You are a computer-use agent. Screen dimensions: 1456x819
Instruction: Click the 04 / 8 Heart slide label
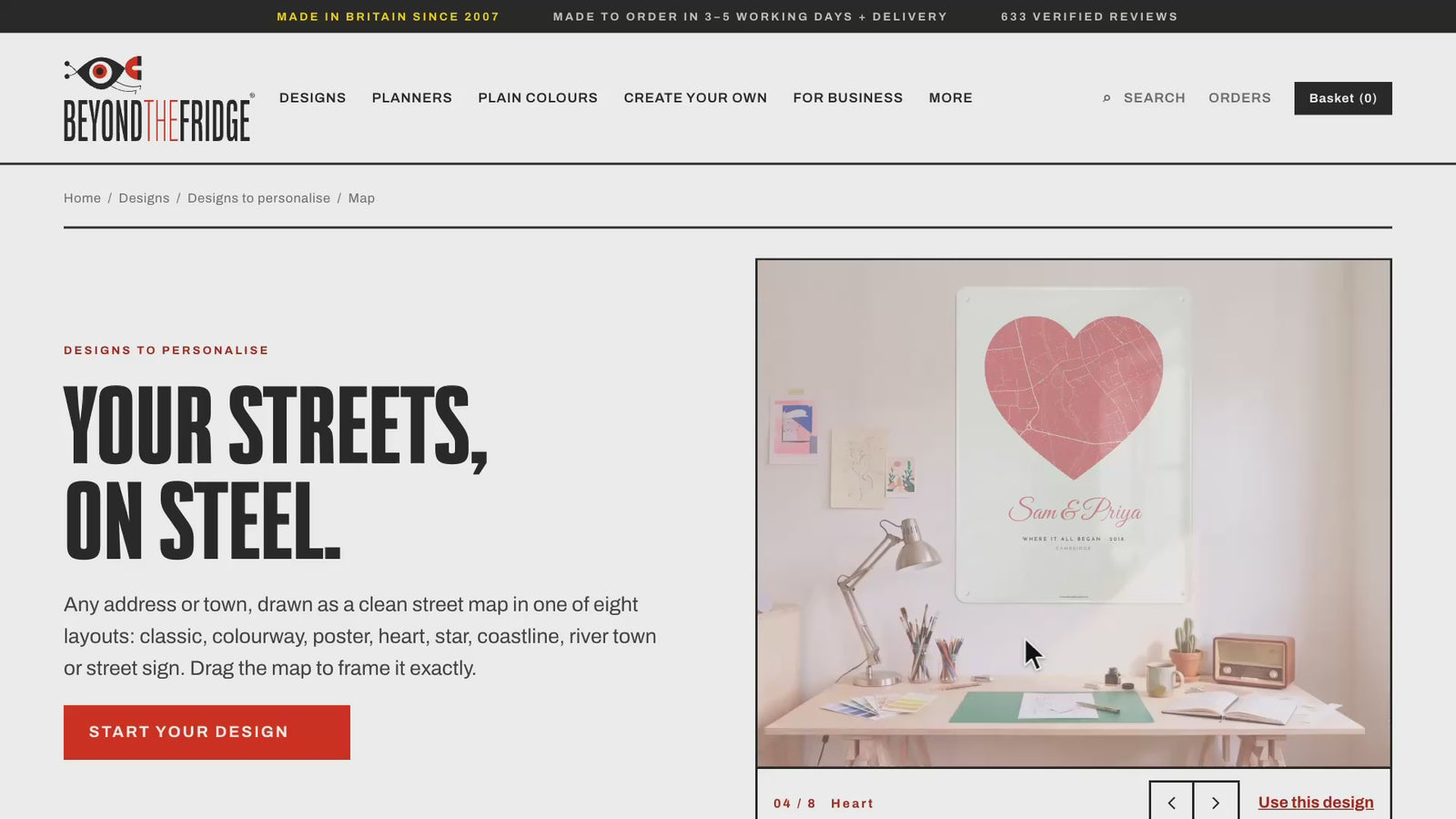824,804
